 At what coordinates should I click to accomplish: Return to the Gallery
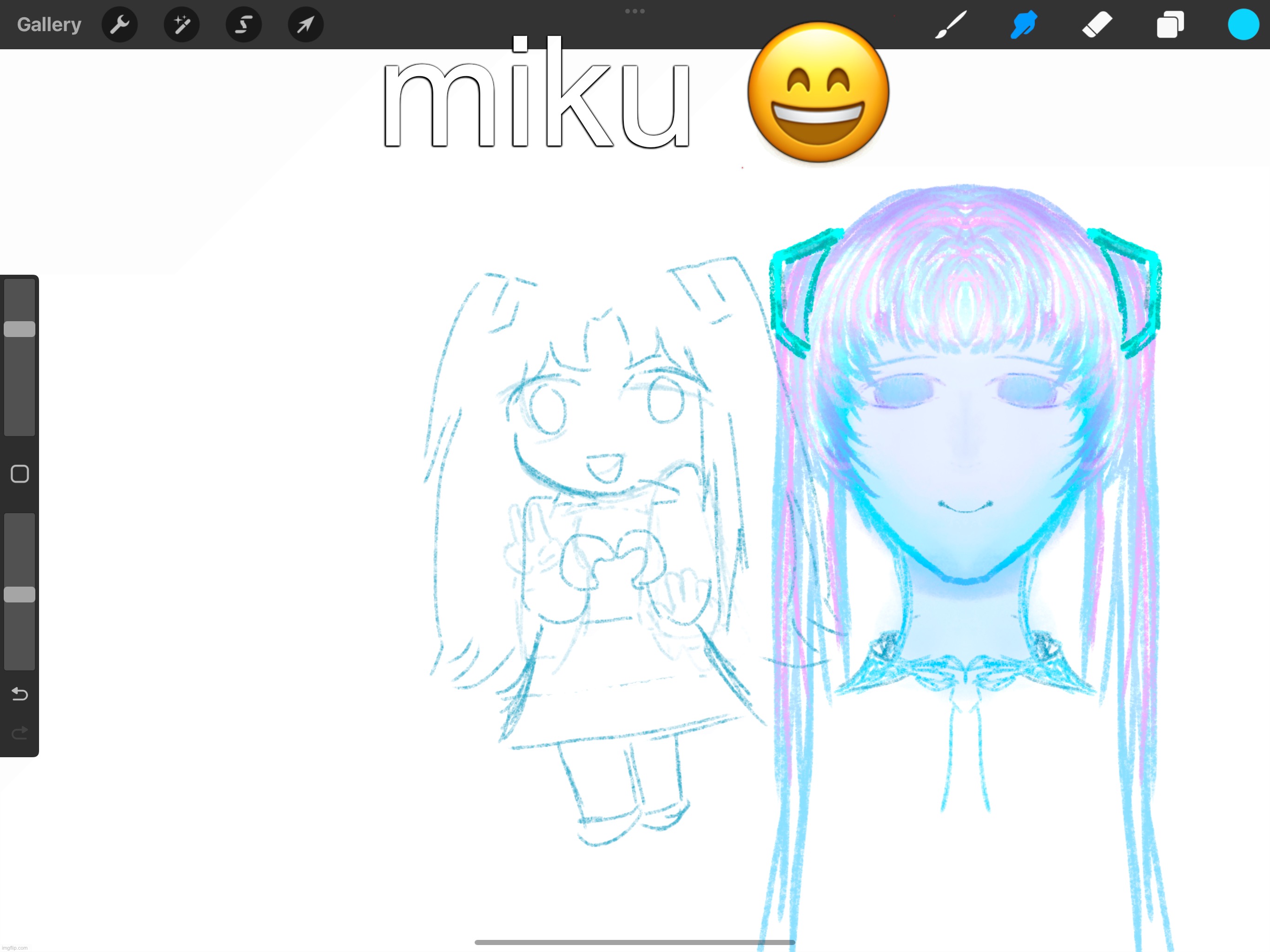tap(49, 25)
